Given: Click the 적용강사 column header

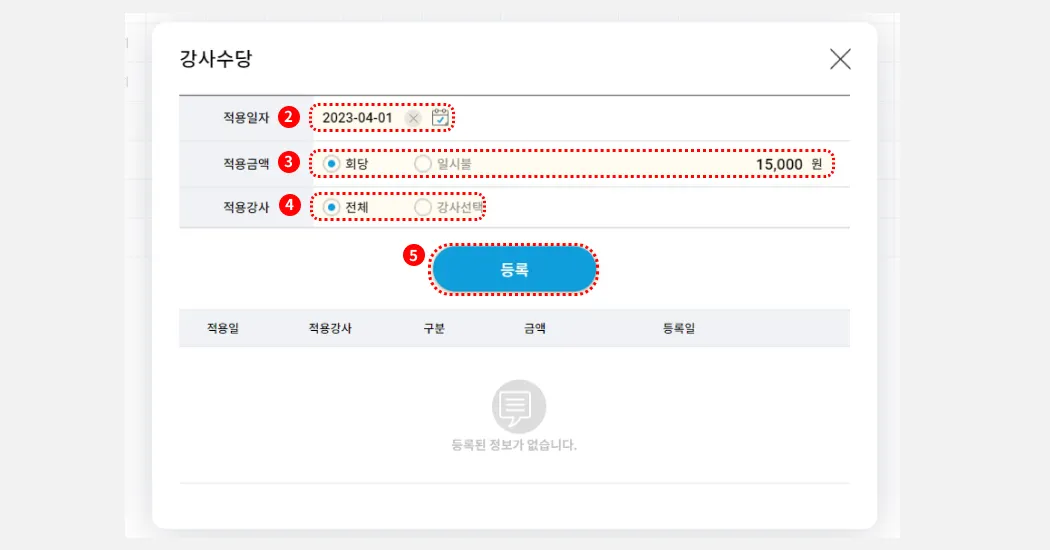Looking at the screenshot, I should (x=330, y=328).
